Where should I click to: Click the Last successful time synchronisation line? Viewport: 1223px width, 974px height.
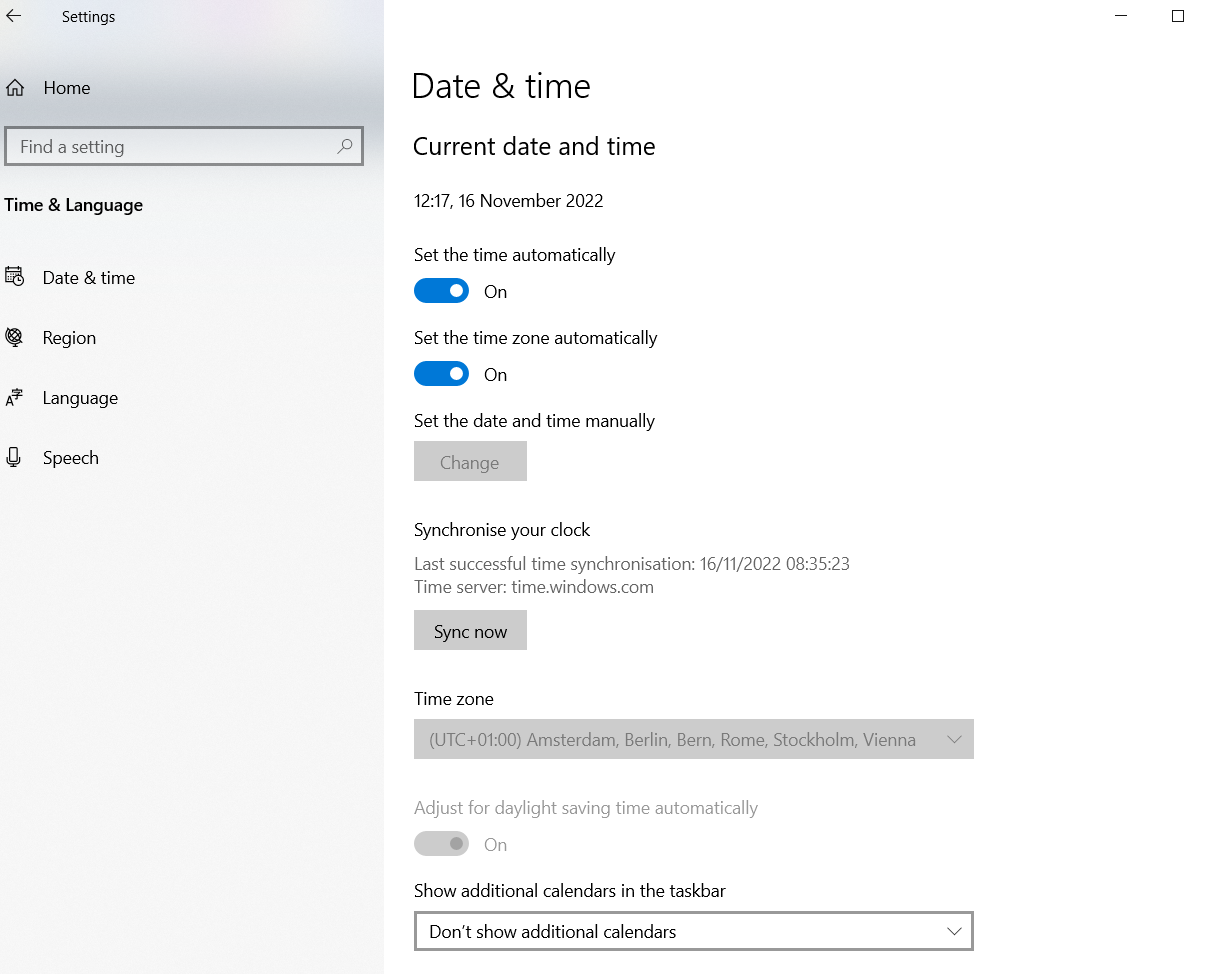click(632, 564)
